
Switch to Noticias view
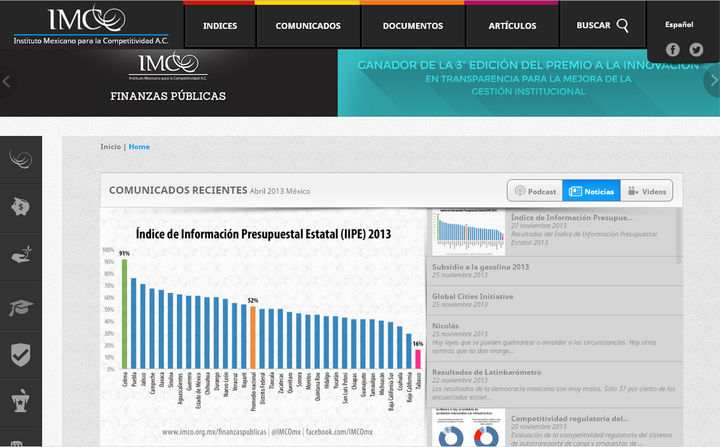pyautogui.click(x=590, y=191)
